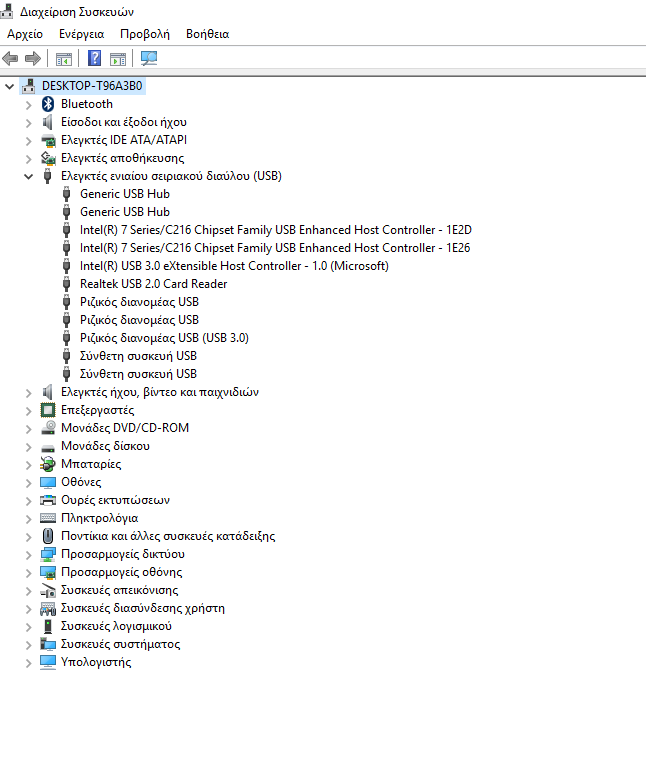Select Ποντίκια και άλλες συσκευές κατάδειξης label
The height and width of the screenshot is (763, 646).
[168, 536]
